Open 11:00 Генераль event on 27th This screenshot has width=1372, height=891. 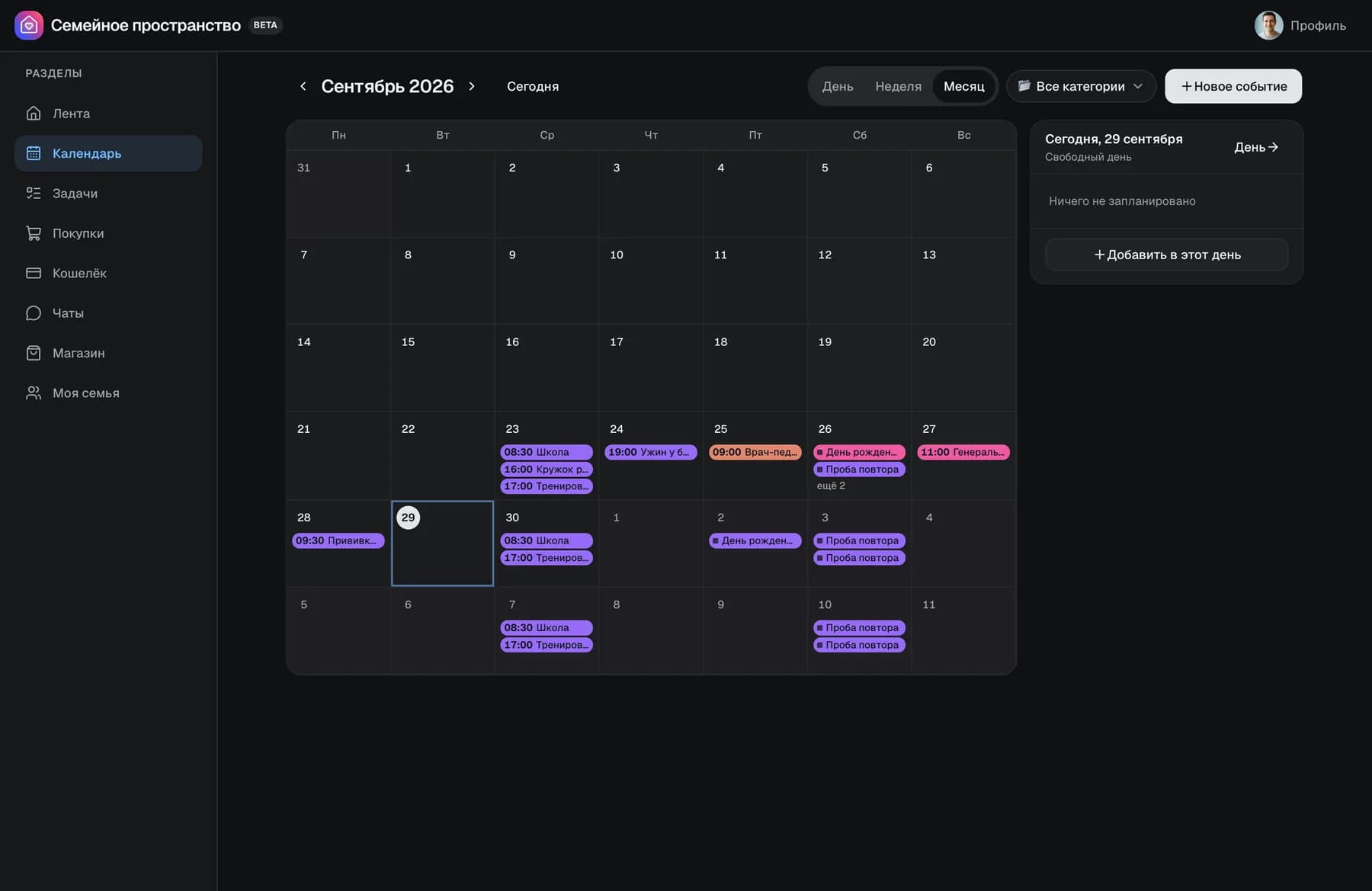click(x=963, y=452)
